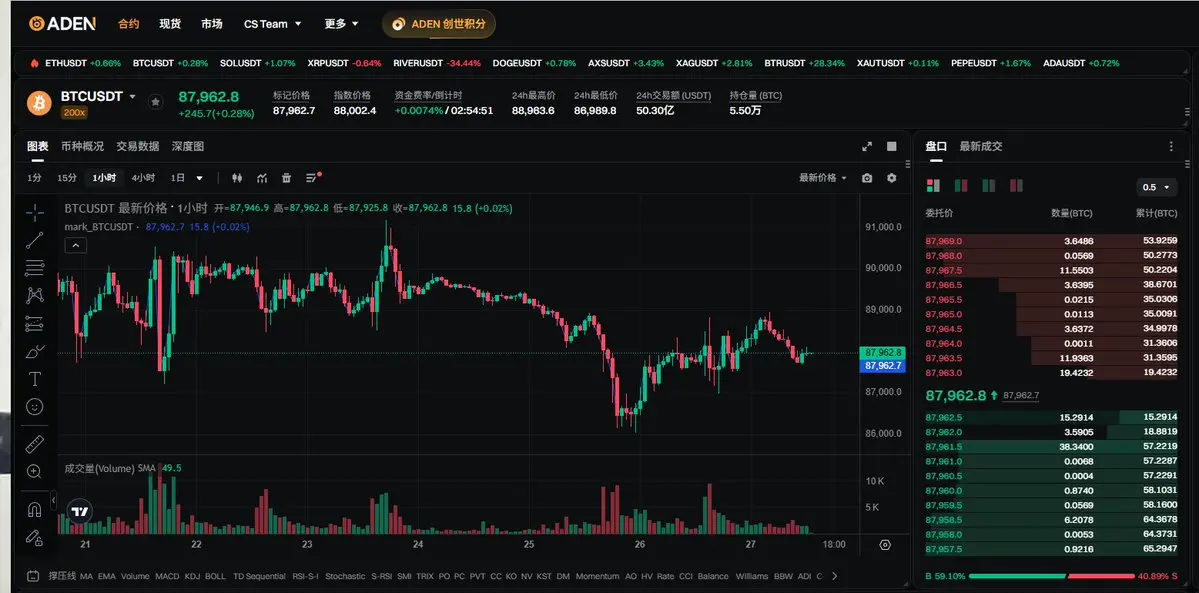Open the chart axis settings target icon
Screen dimensions: 1199x593
coord(885,545)
